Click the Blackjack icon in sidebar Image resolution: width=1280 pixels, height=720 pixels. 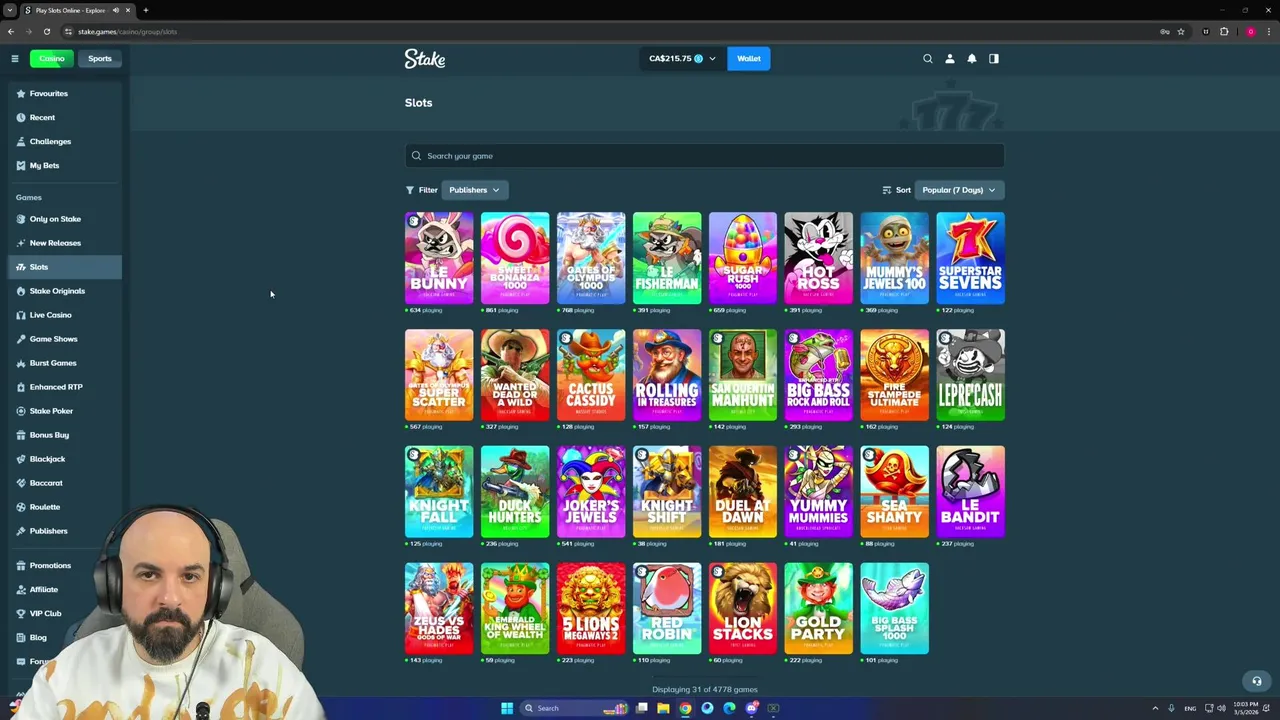[21, 459]
